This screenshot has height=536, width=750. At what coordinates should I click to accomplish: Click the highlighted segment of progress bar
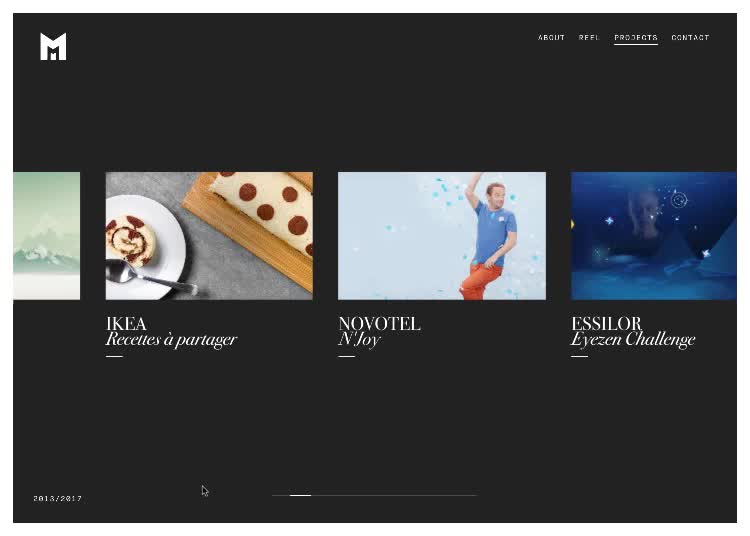pos(300,495)
